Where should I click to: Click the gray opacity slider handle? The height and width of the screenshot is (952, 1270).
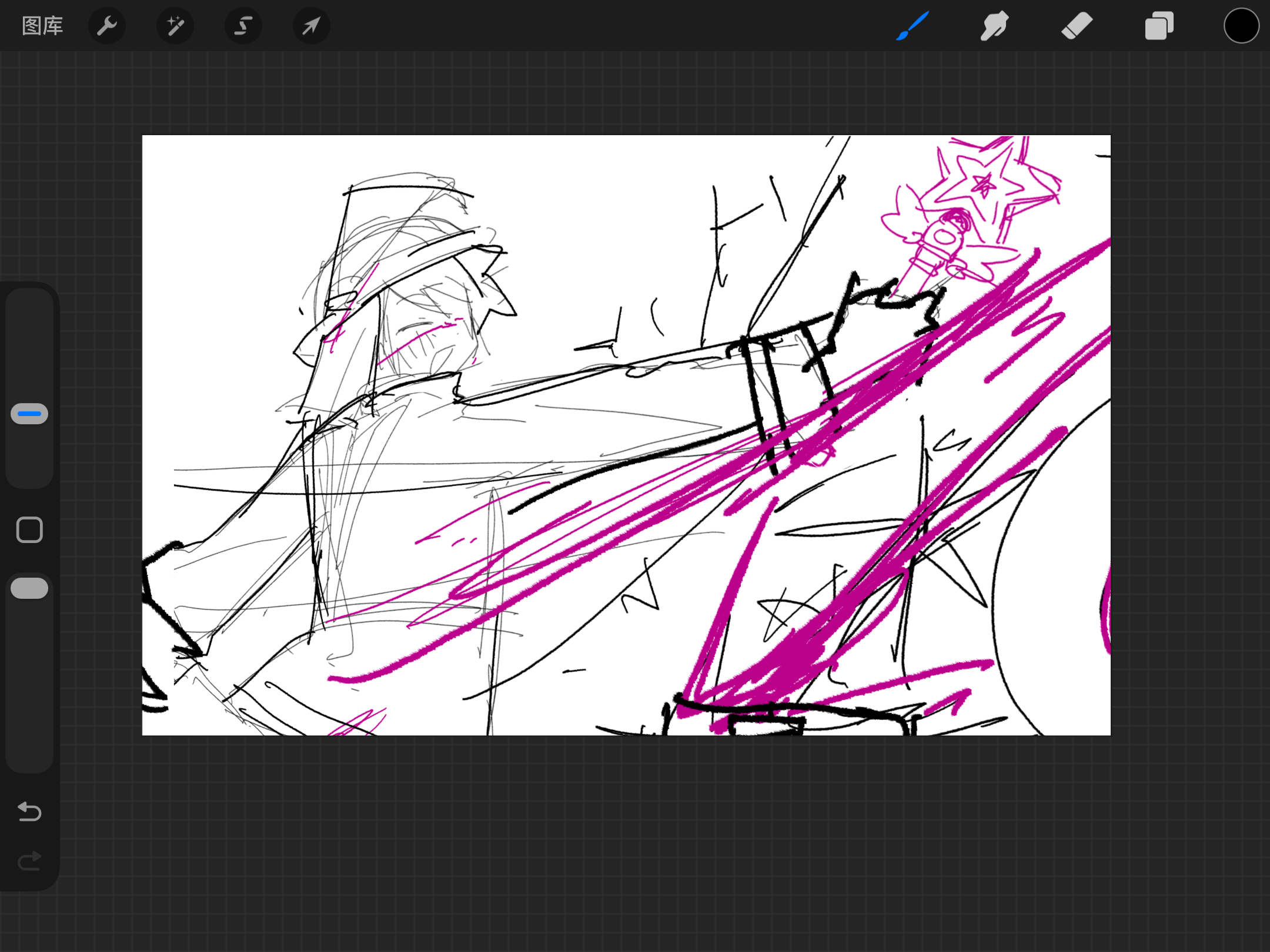(x=29, y=588)
